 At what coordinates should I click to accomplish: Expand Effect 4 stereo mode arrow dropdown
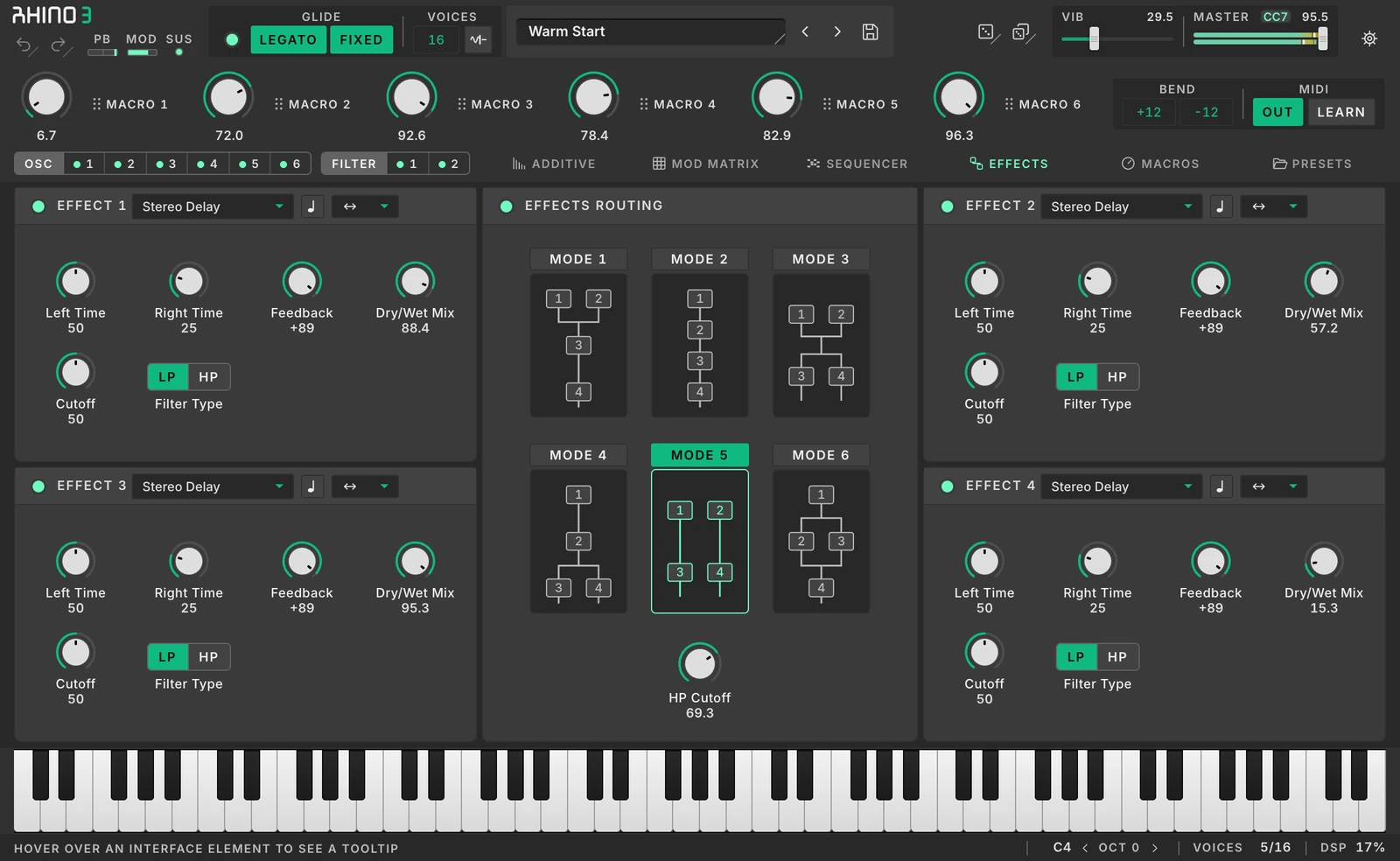pos(1293,486)
